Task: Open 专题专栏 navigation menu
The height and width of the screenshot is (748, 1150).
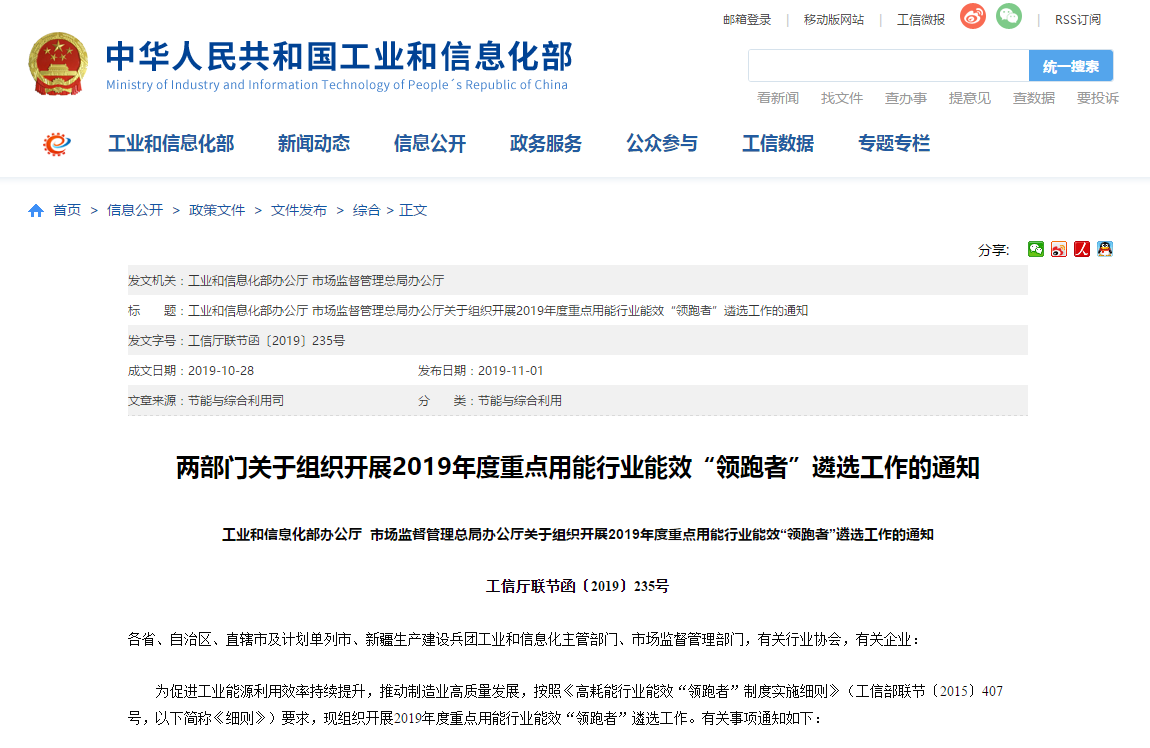Action: point(894,144)
